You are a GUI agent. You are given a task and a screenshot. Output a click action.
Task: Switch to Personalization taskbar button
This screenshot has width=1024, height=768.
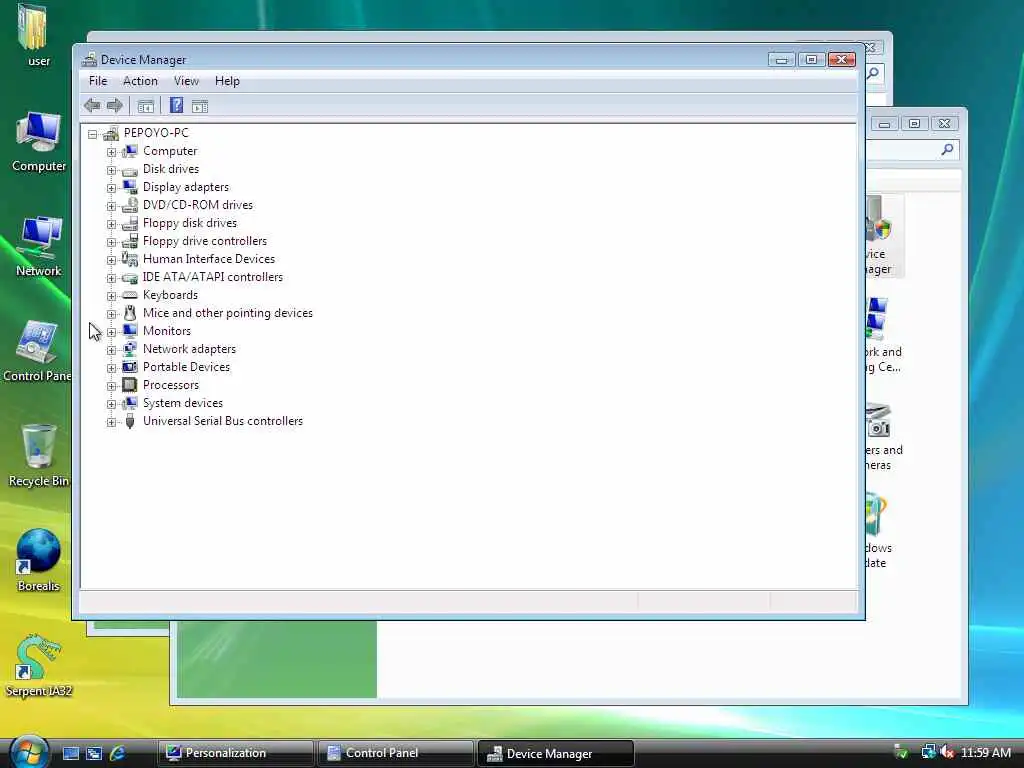pyautogui.click(x=235, y=753)
